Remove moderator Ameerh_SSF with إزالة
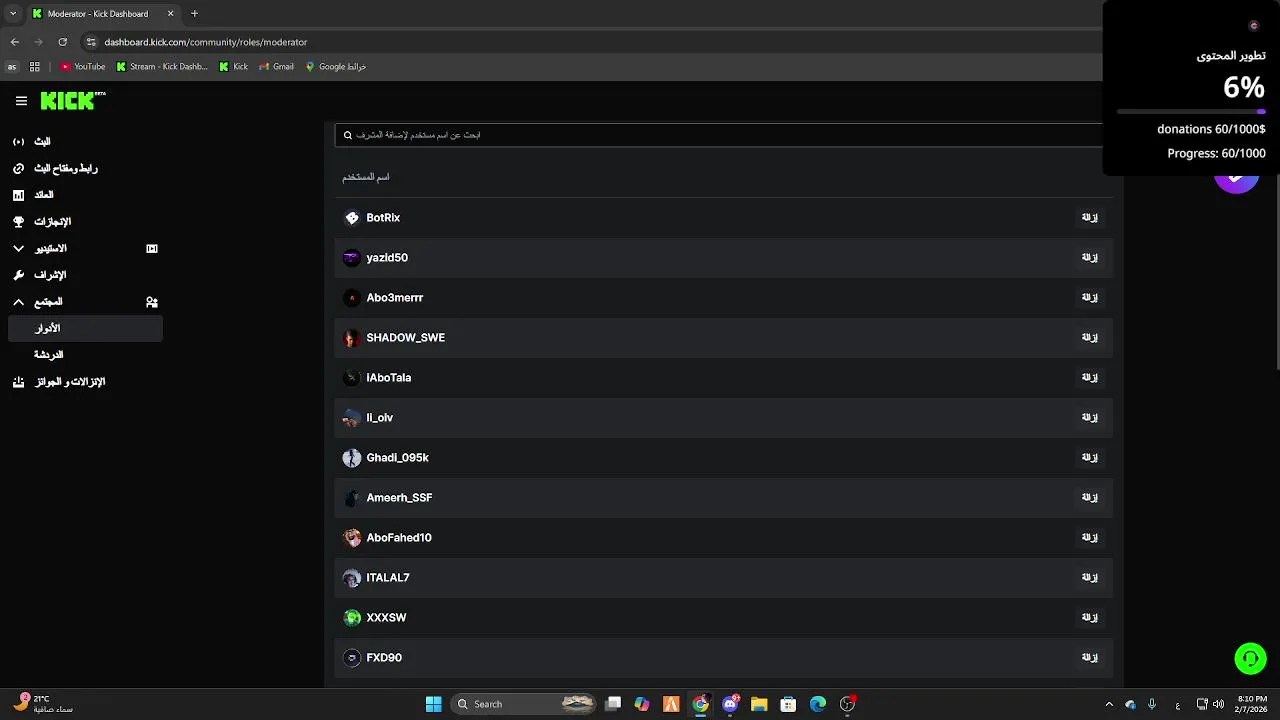1280x720 pixels. 1090,497
